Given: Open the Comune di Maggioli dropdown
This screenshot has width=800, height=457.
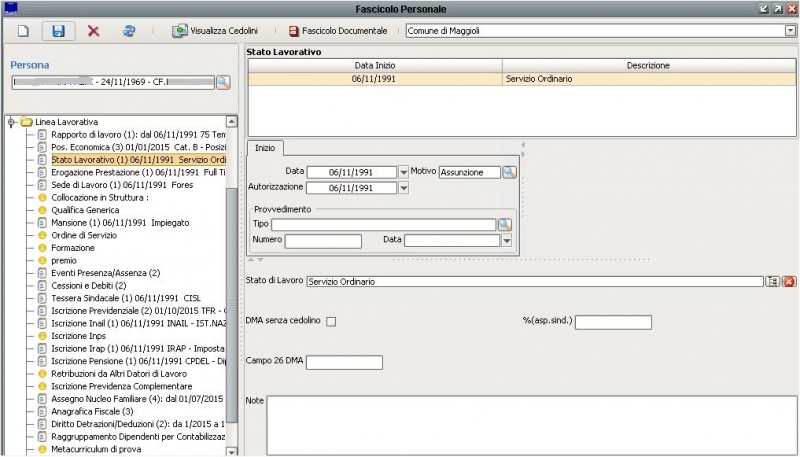Looking at the screenshot, I should point(790,31).
